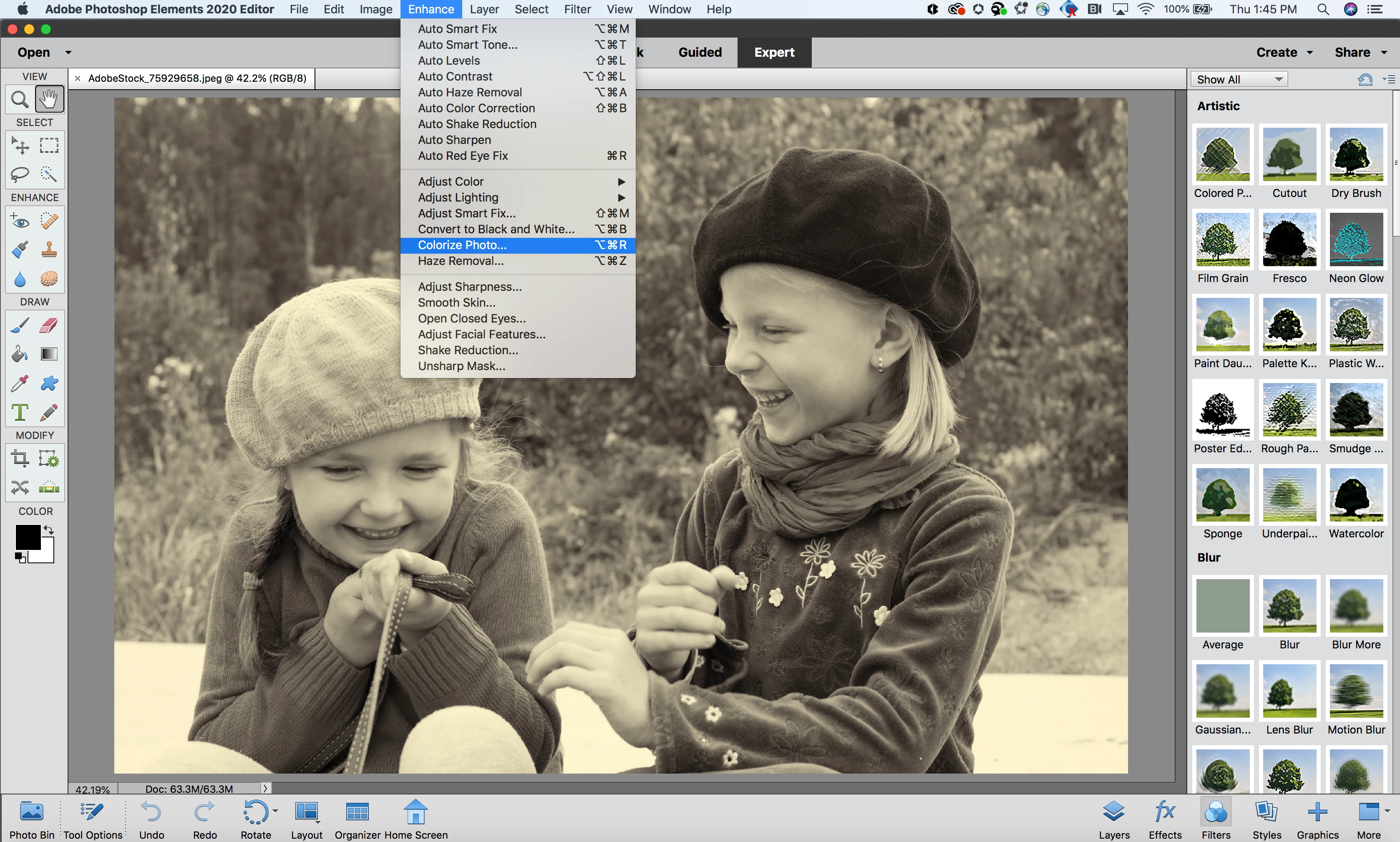
Task: Swap foreground and background colors
Action: 49,529
